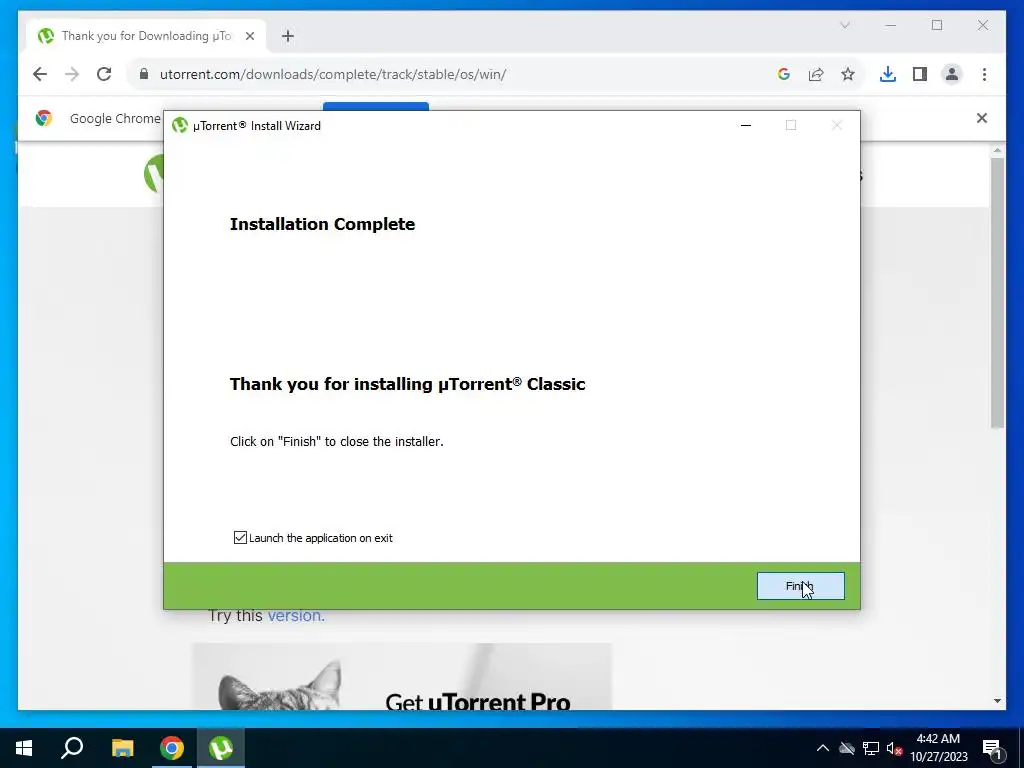
Task: Go forward in Chrome browser
Action: point(72,74)
